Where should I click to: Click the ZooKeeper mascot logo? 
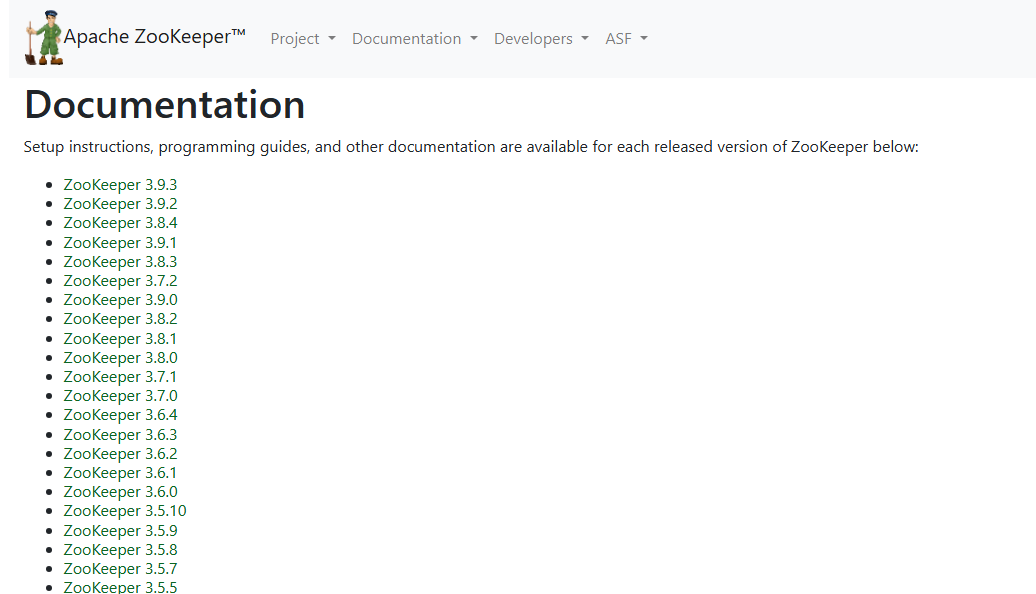(x=44, y=38)
